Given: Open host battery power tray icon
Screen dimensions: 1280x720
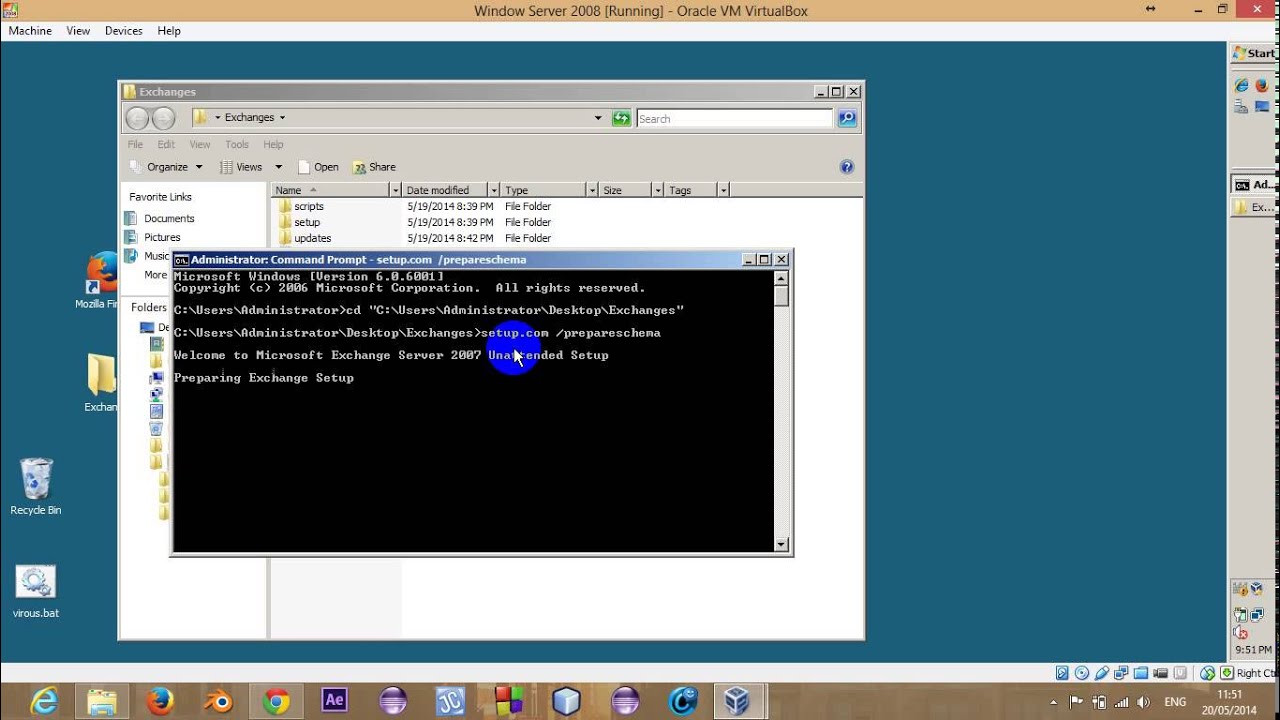Looking at the screenshot, I should tap(1099, 702).
